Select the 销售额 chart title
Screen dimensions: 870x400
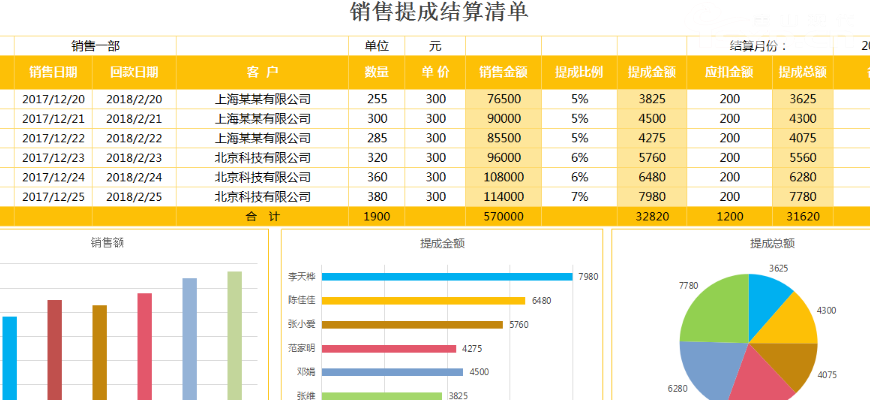coord(107,242)
